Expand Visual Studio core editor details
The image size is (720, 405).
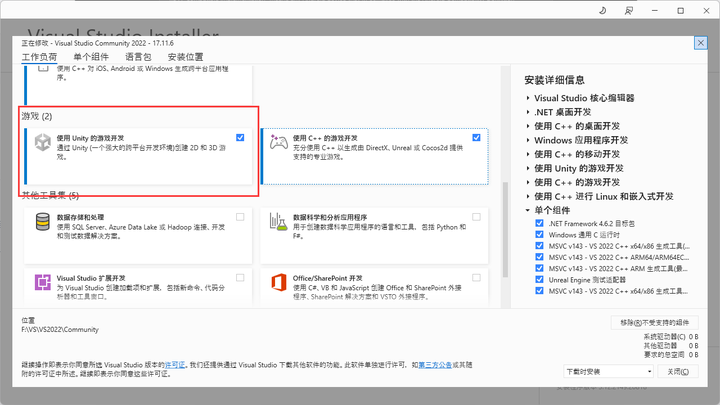pos(528,98)
